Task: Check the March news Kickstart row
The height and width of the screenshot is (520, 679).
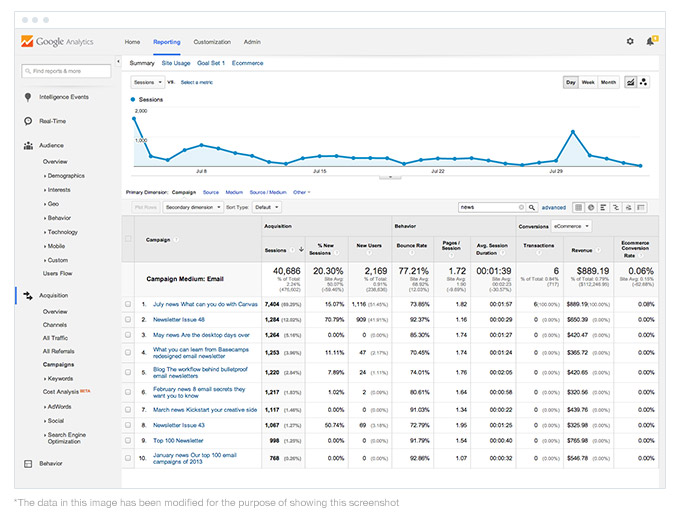Action: pos(128,410)
